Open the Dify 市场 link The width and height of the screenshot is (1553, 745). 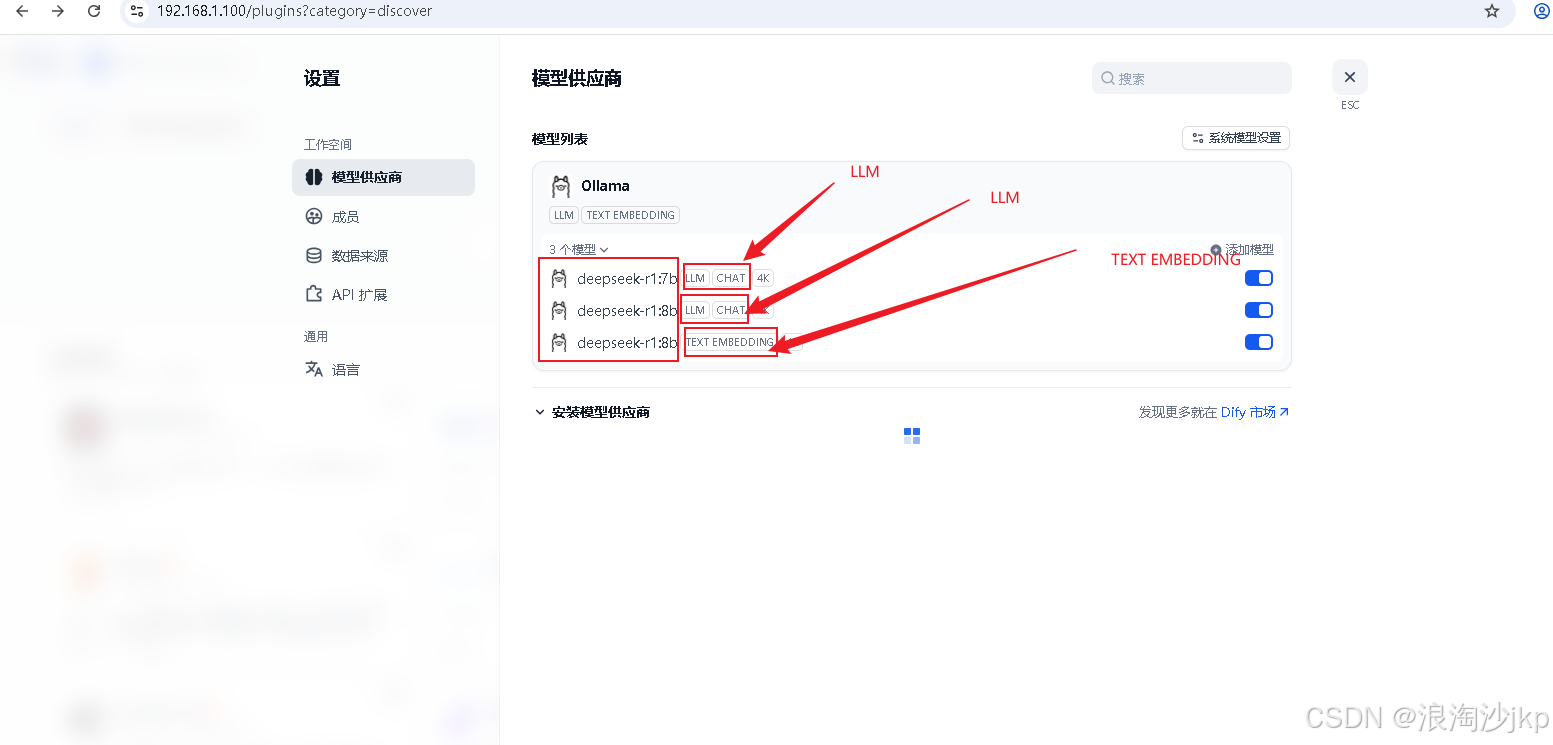coord(1255,412)
